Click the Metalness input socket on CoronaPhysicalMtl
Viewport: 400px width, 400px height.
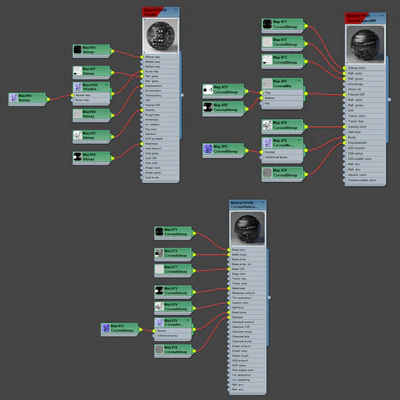(229, 288)
